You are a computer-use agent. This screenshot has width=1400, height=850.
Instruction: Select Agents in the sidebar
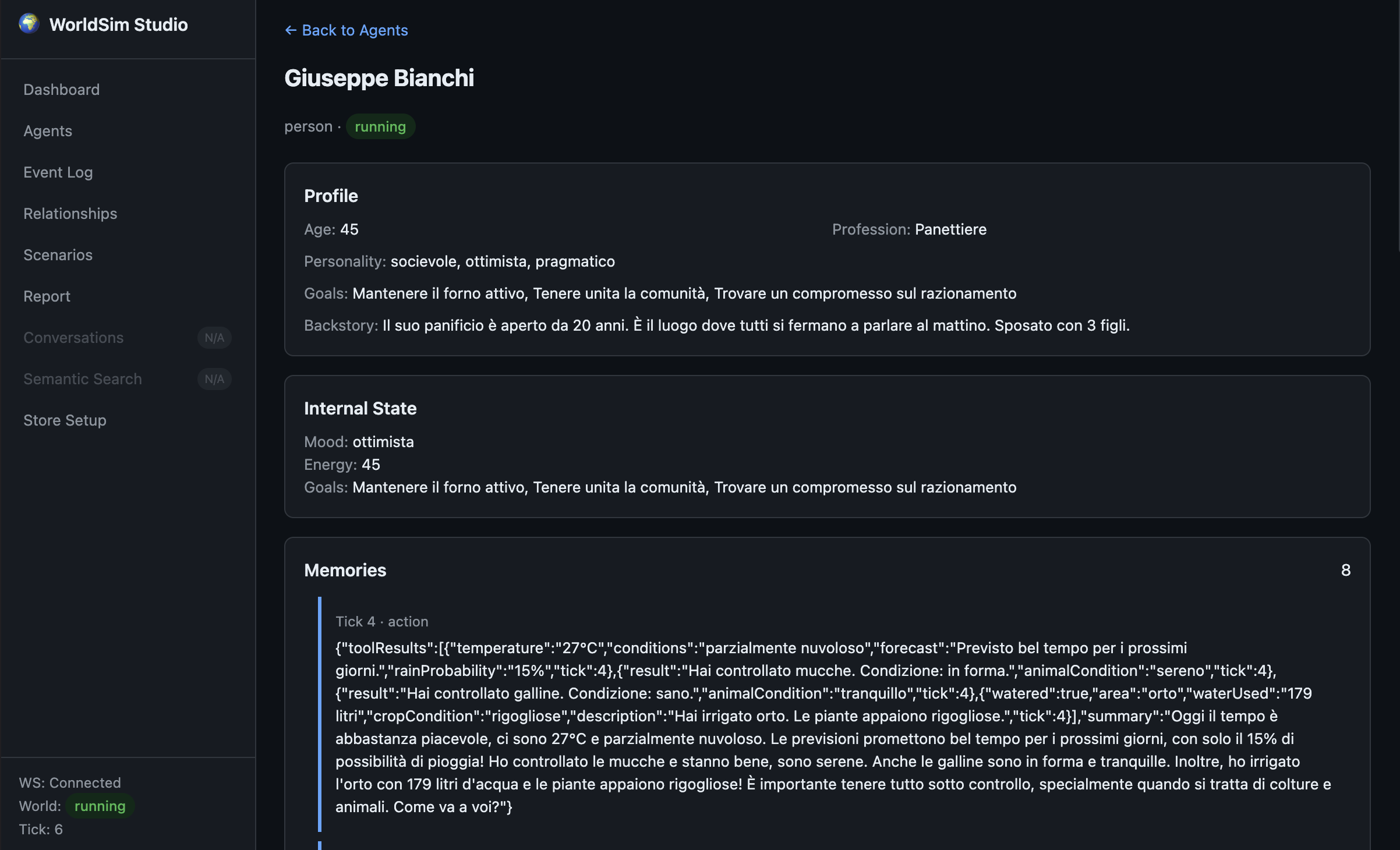(47, 131)
